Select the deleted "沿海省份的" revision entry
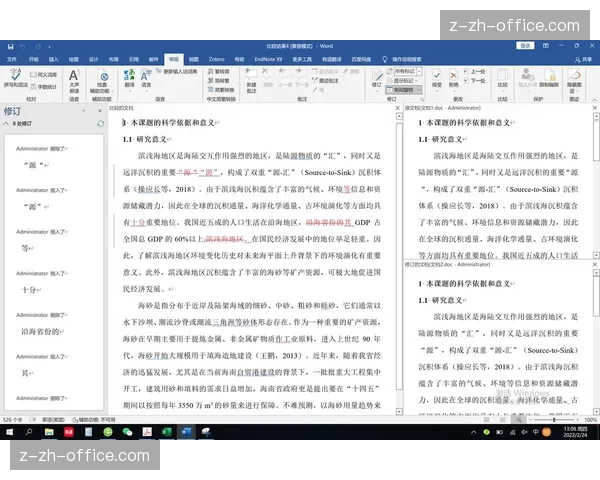 tap(41, 331)
